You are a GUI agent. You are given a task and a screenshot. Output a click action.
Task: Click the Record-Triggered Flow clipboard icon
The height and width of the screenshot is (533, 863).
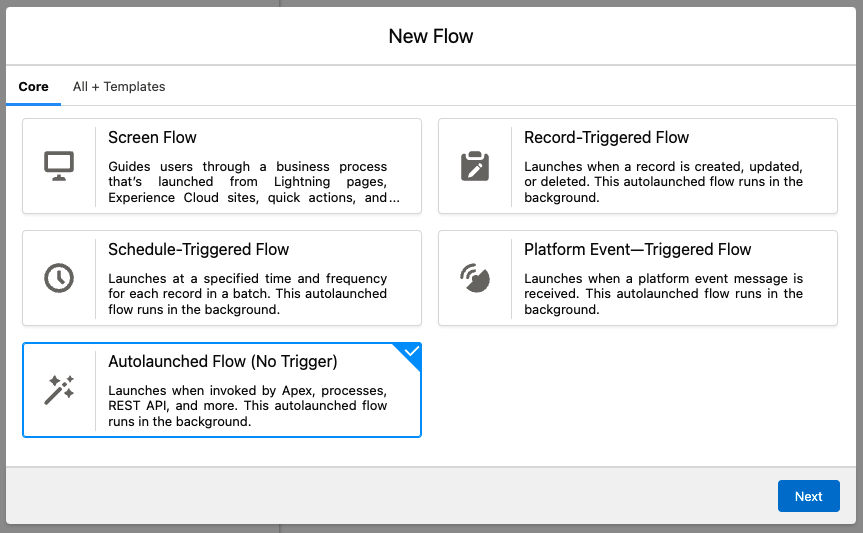click(474, 166)
